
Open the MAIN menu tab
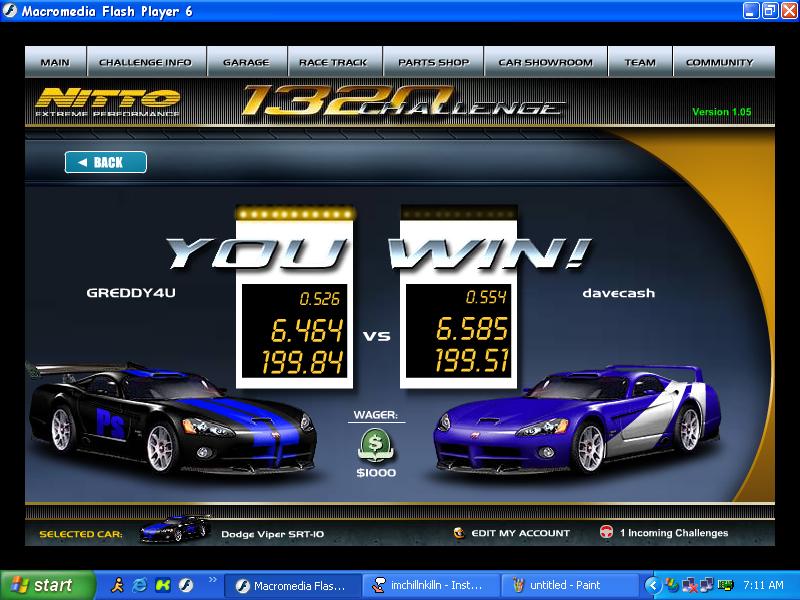55,62
